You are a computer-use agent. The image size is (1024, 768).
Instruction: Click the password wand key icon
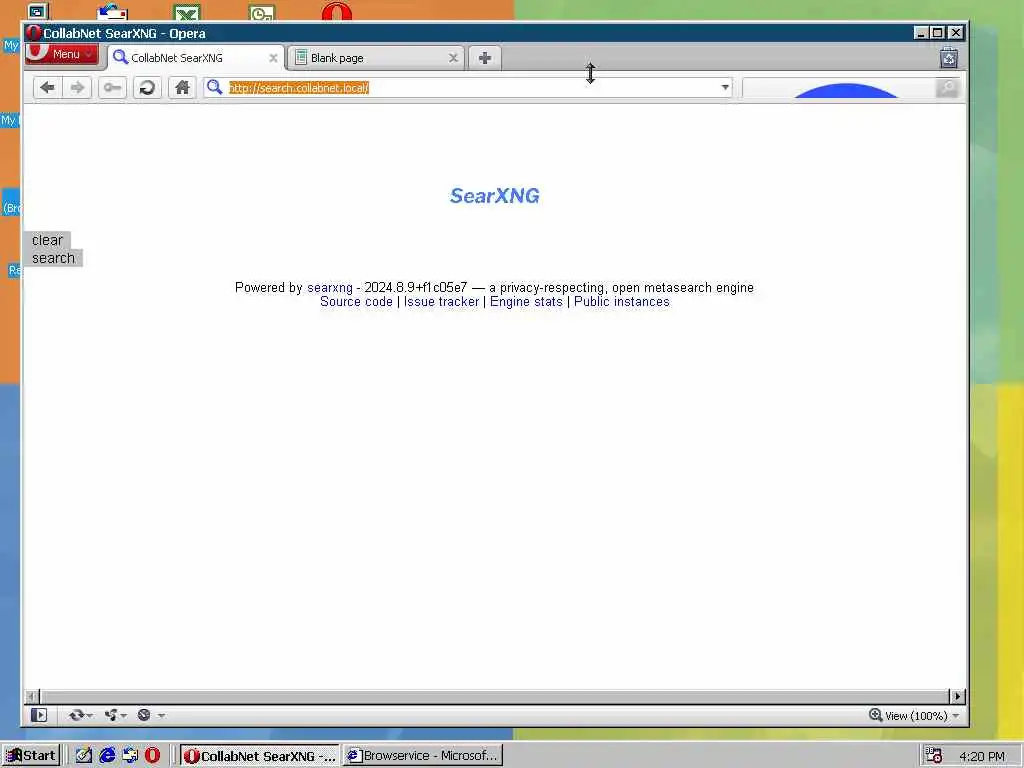click(112, 88)
